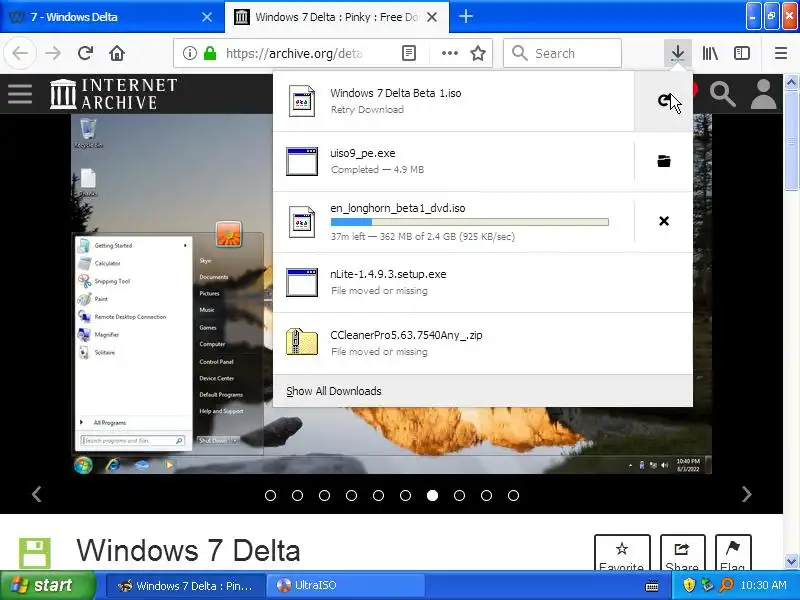Switch to UltraISO in the taskbar

point(345,585)
